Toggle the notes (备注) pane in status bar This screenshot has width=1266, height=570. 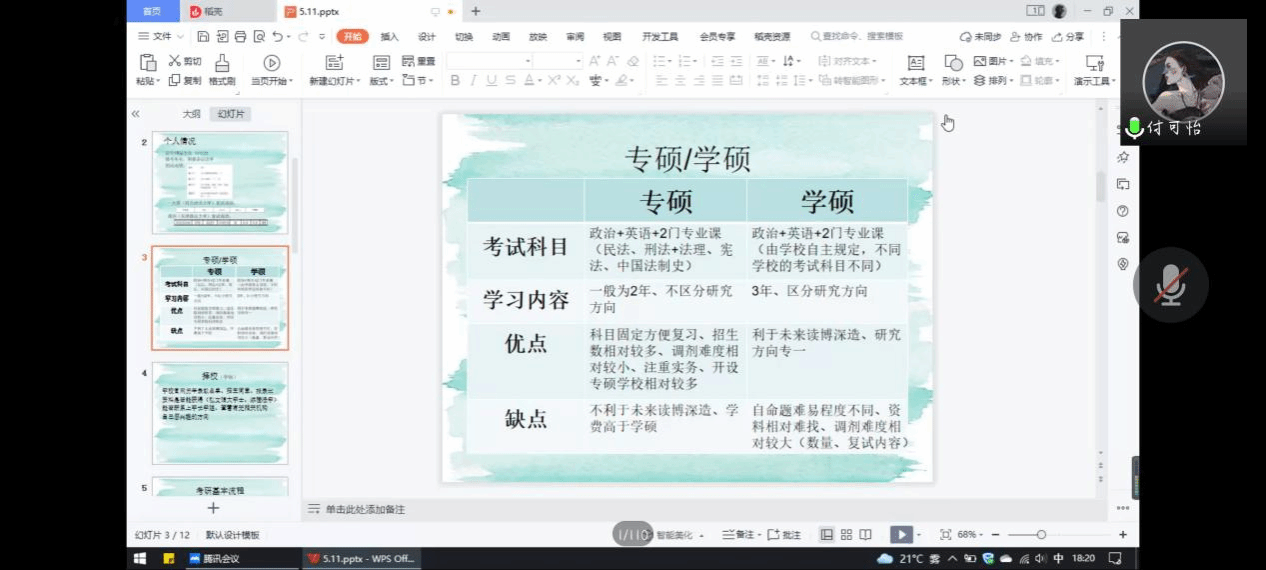(739, 535)
